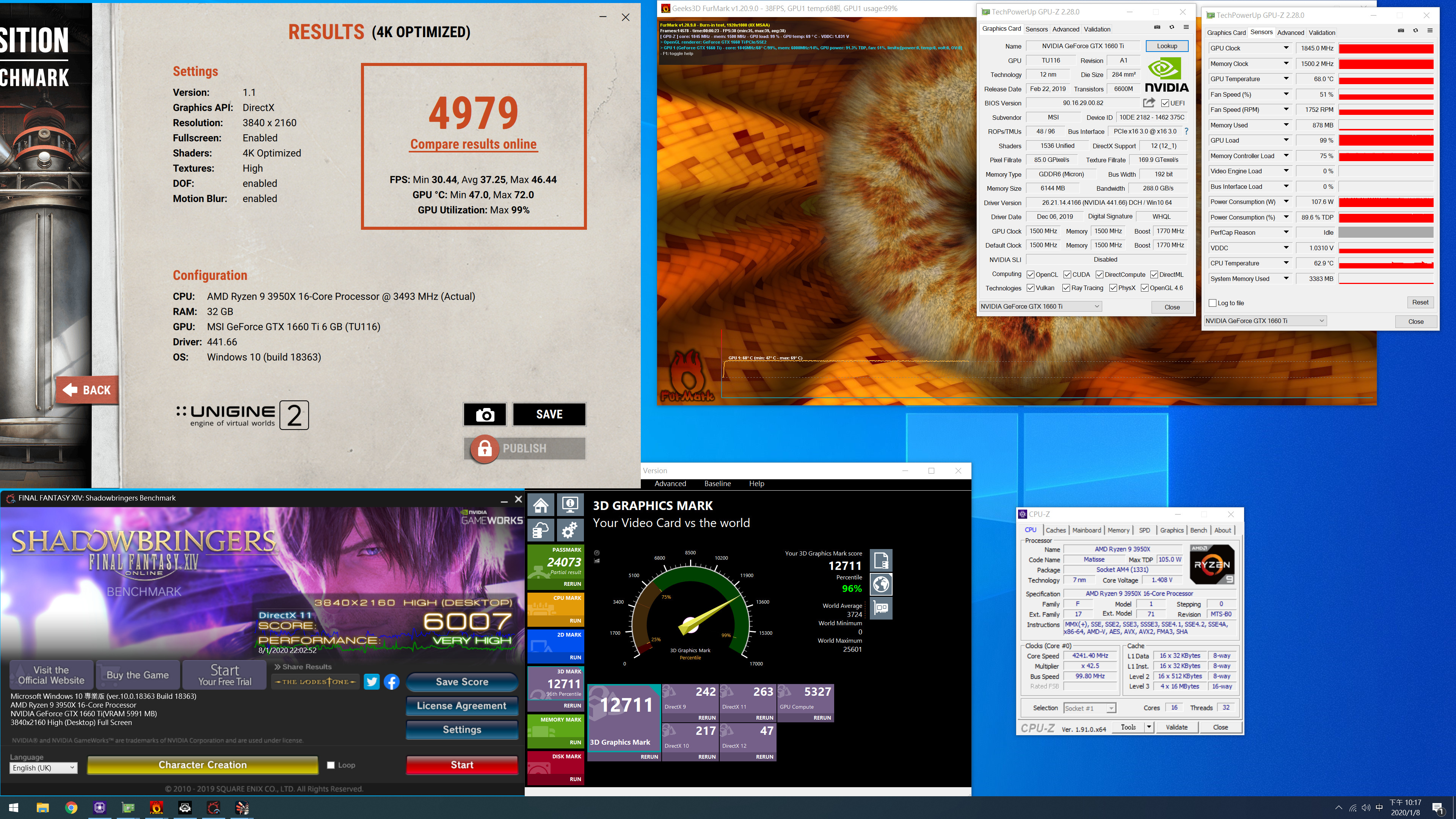Click the Reset button in GPU-Z Sensors
The width and height of the screenshot is (1456, 819).
(1420, 303)
